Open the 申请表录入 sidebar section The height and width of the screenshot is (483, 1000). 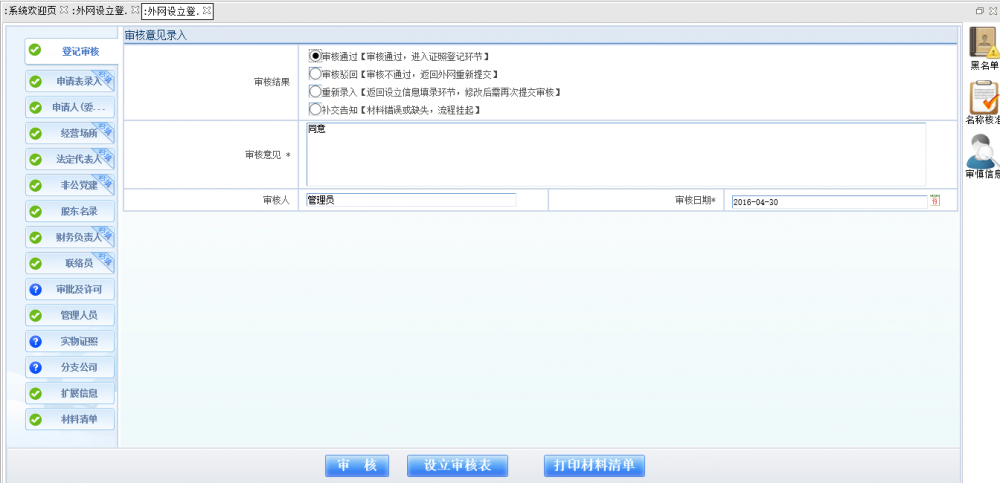70,82
